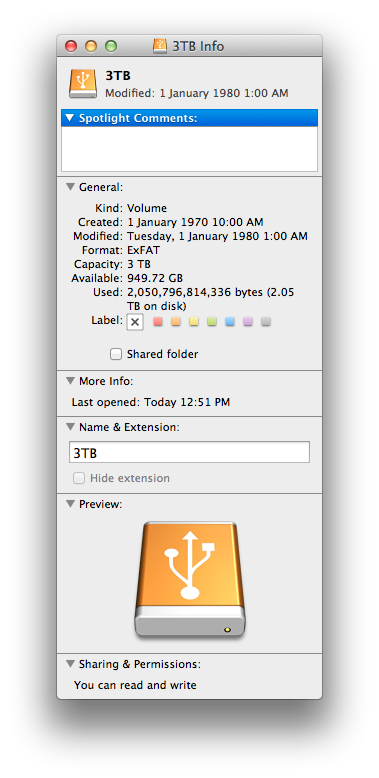This screenshot has width=379, height=778.
Task: Minimize the 3TB Info window
Action: click(x=91, y=46)
